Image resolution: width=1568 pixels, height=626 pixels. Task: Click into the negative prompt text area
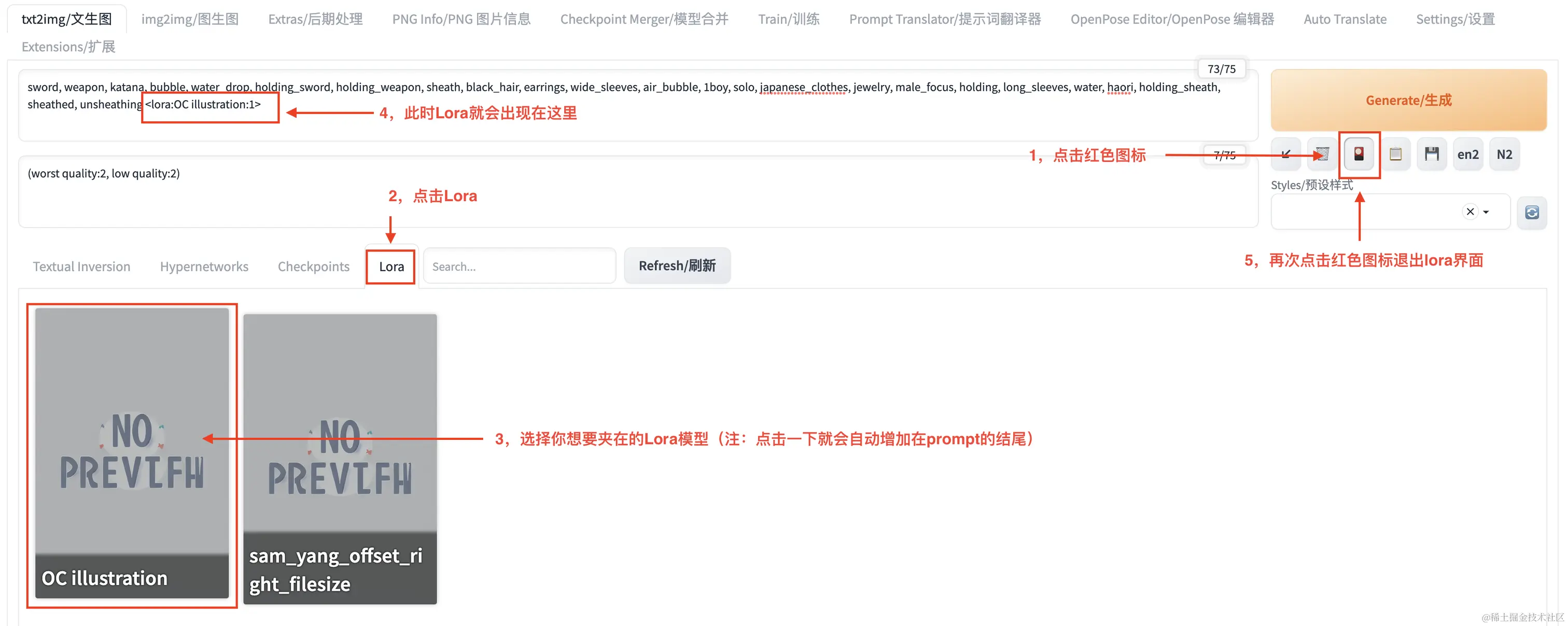(638, 192)
